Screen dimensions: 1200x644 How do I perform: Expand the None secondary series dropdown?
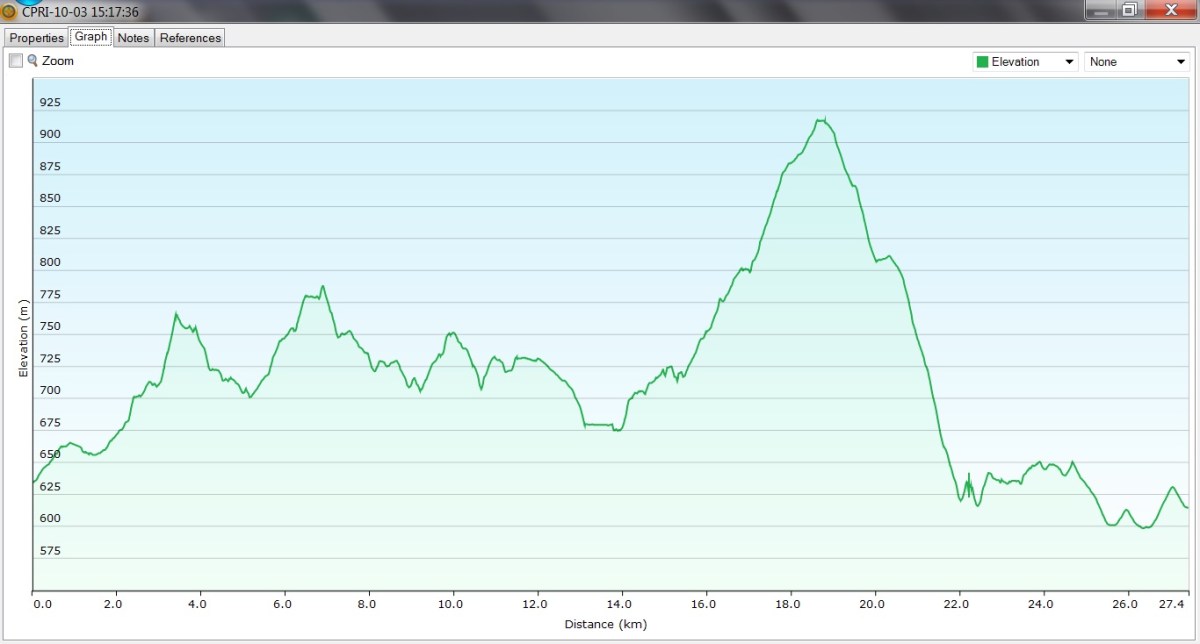pos(1136,62)
